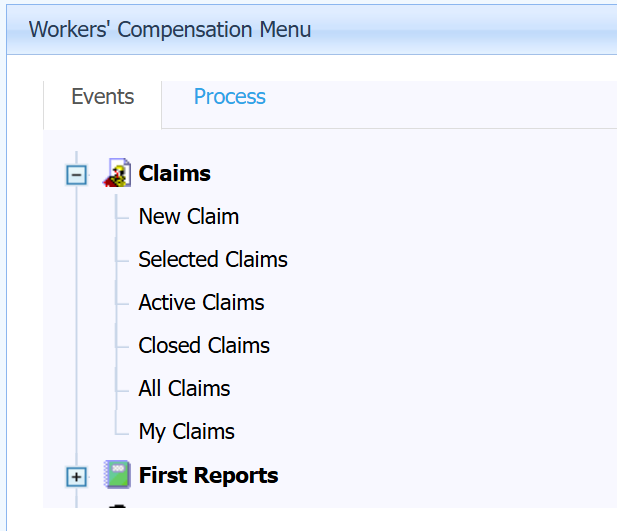The width and height of the screenshot is (617, 531).
Task: Switch to the Events tab
Action: click(102, 97)
